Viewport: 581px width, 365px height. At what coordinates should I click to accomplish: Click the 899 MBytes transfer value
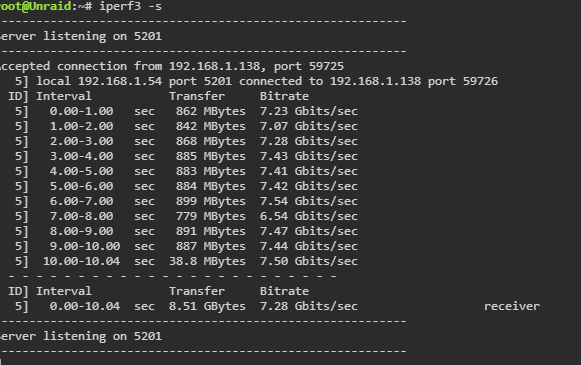[210, 201]
